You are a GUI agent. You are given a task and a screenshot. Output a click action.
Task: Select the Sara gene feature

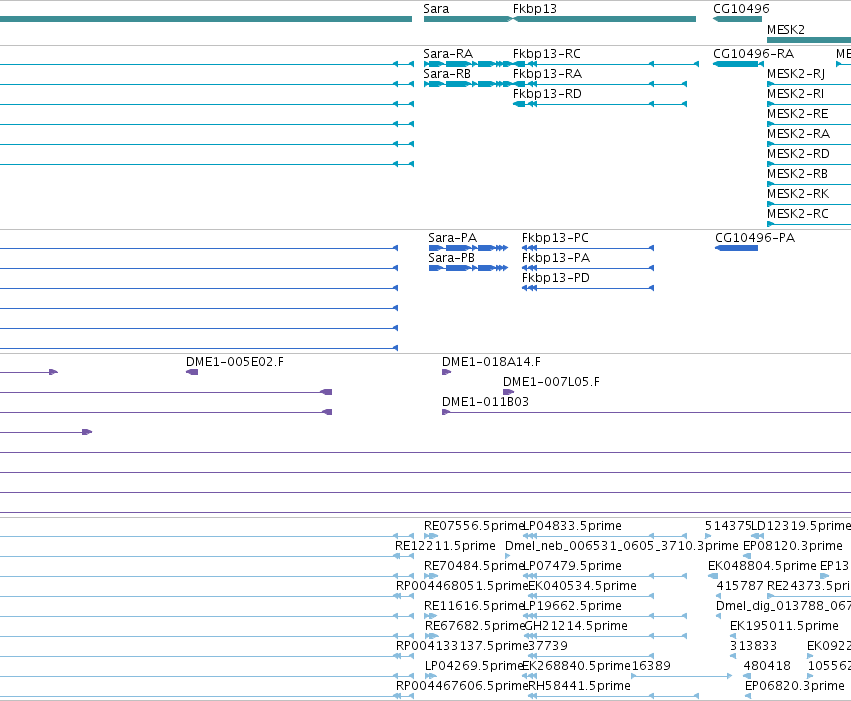(466, 19)
